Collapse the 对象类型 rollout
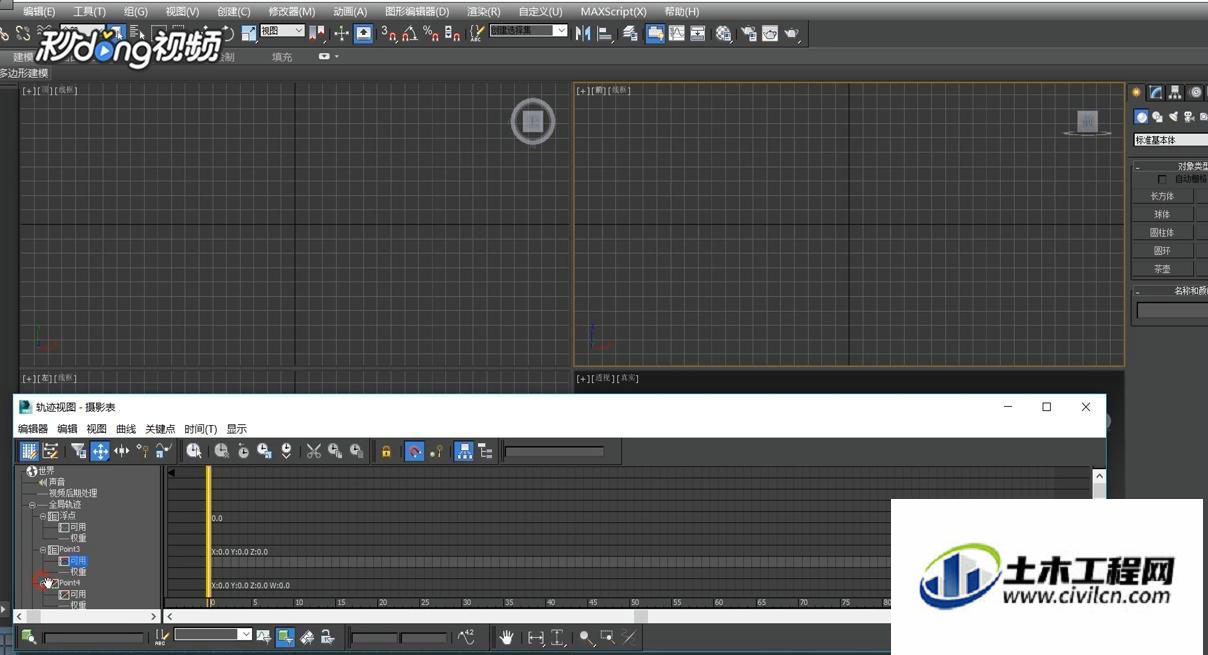Image resolution: width=1208 pixels, height=655 pixels. pos(1171,166)
